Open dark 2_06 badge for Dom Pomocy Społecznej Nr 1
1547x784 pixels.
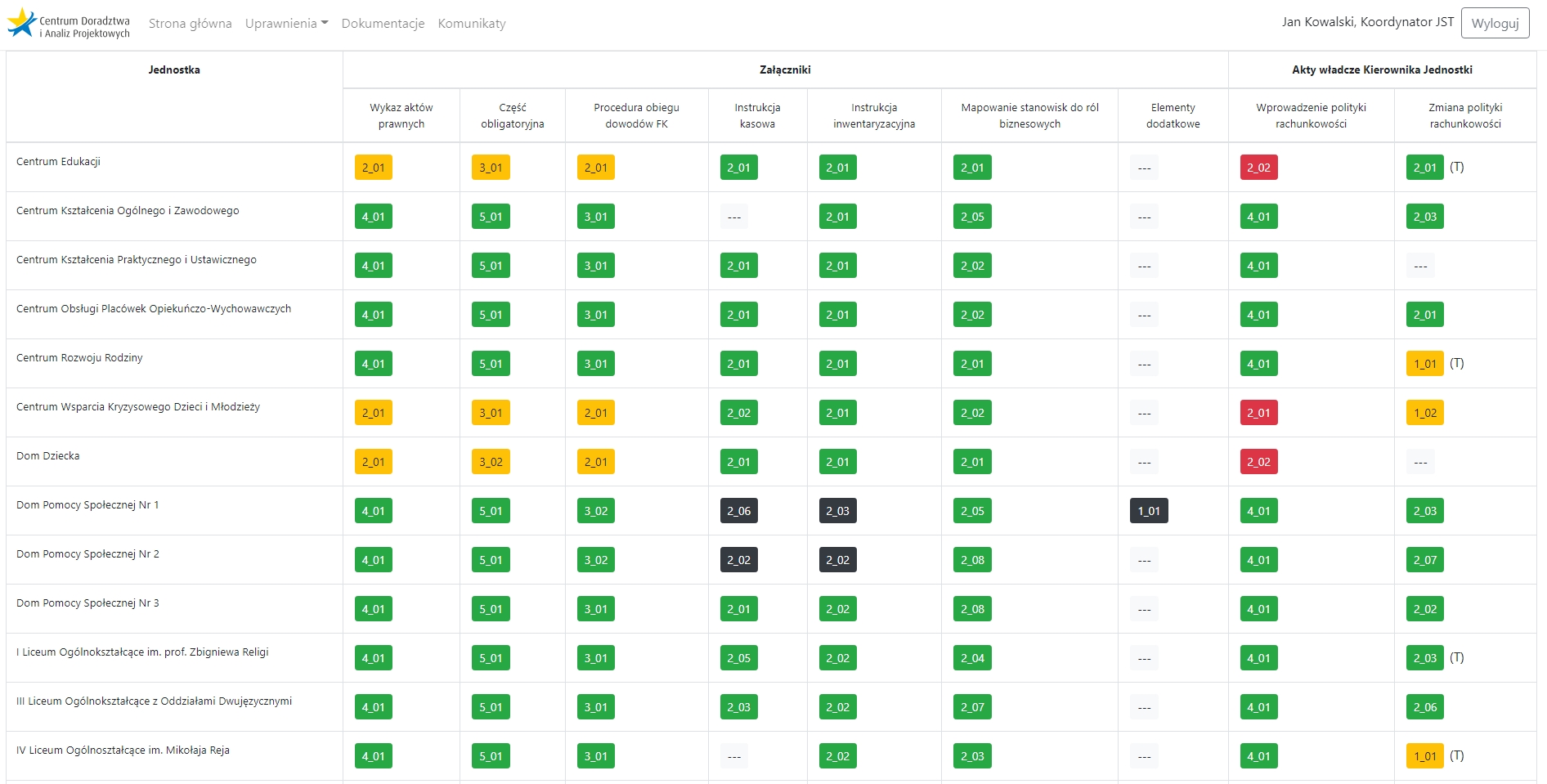[x=739, y=511]
